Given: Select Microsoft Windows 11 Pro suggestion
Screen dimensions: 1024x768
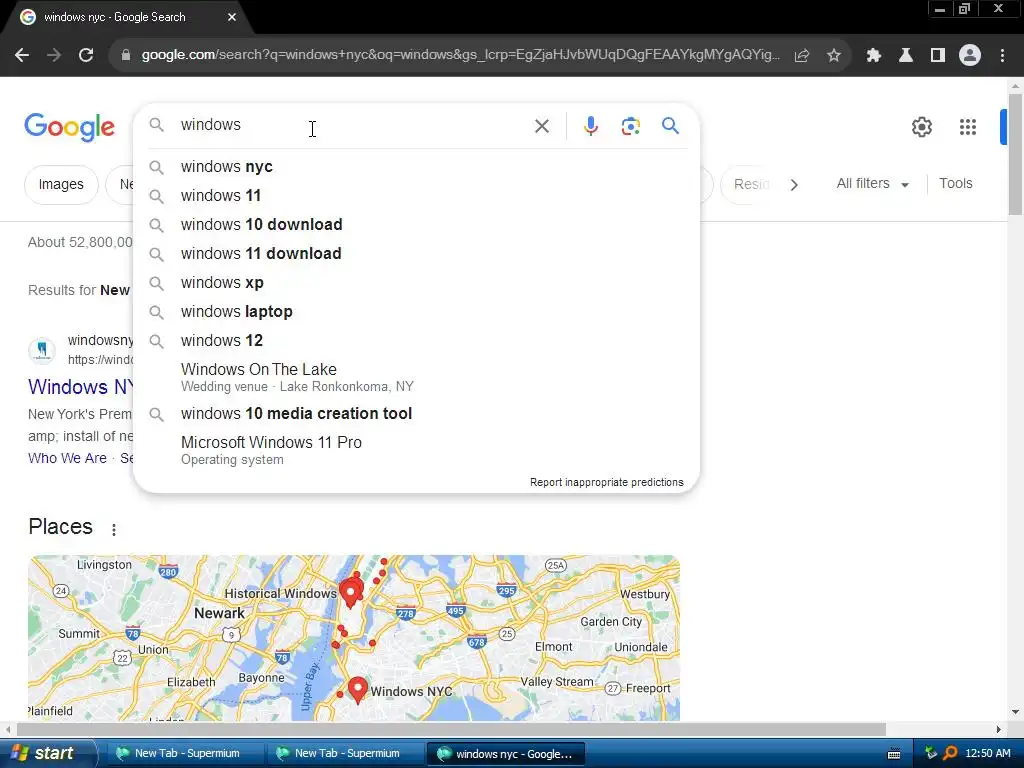Looking at the screenshot, I should coord(416,450).
